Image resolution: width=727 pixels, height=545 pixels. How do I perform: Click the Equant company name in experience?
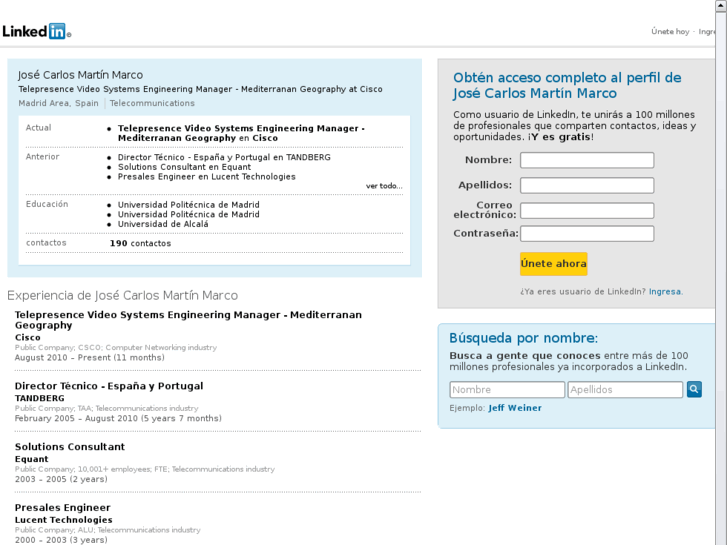pyautogui.click(x=32, y=459)
